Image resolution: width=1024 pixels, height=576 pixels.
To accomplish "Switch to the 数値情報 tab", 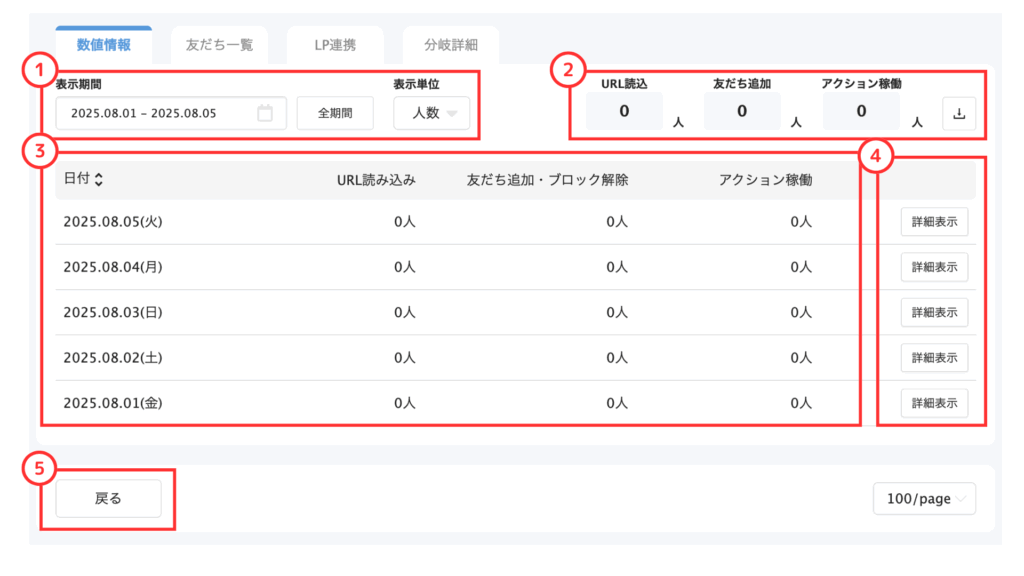I will click(x=104, y=44).
